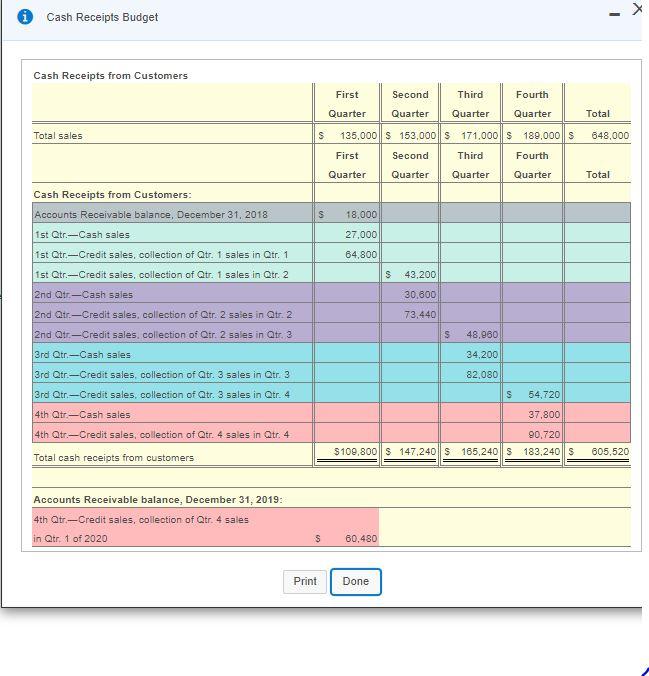
Task: Select Accounts Receivable balance, December 31, 2018 row
Action: pos(331,214)
